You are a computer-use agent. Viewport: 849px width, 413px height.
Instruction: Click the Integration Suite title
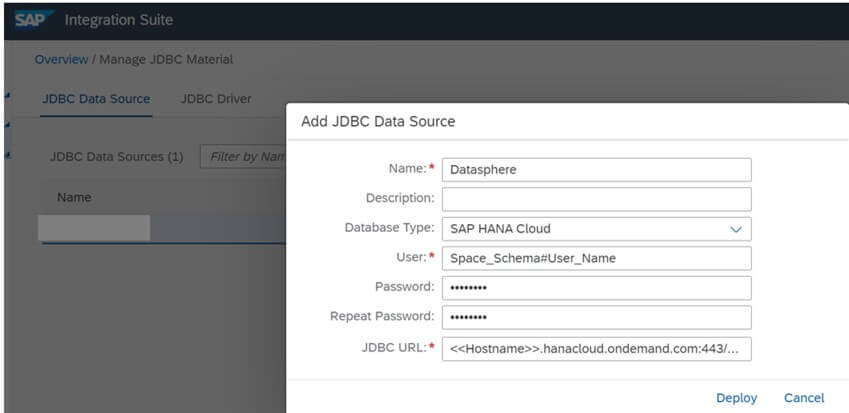point(119,20)
